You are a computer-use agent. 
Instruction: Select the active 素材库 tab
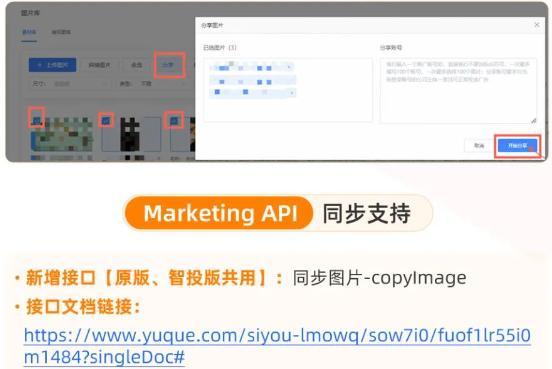tap(29, 32)
